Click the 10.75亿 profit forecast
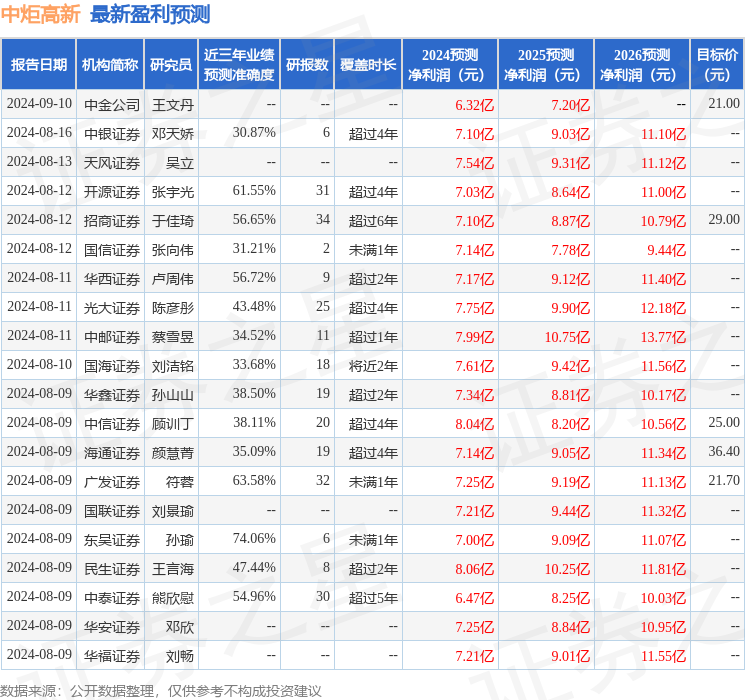745x700 pixels. point(567,337)
